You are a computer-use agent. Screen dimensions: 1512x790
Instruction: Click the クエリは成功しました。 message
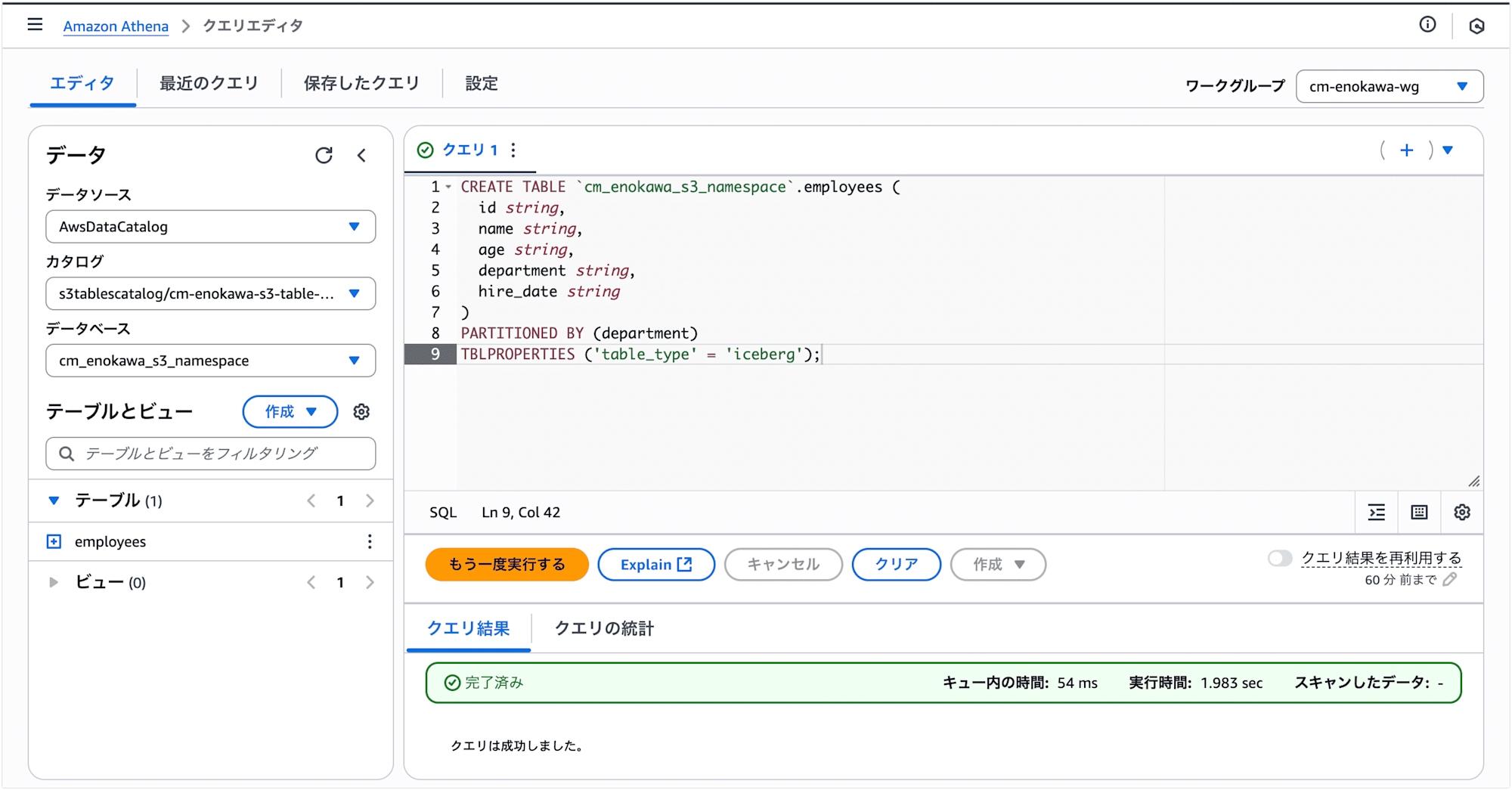point(517,746)
